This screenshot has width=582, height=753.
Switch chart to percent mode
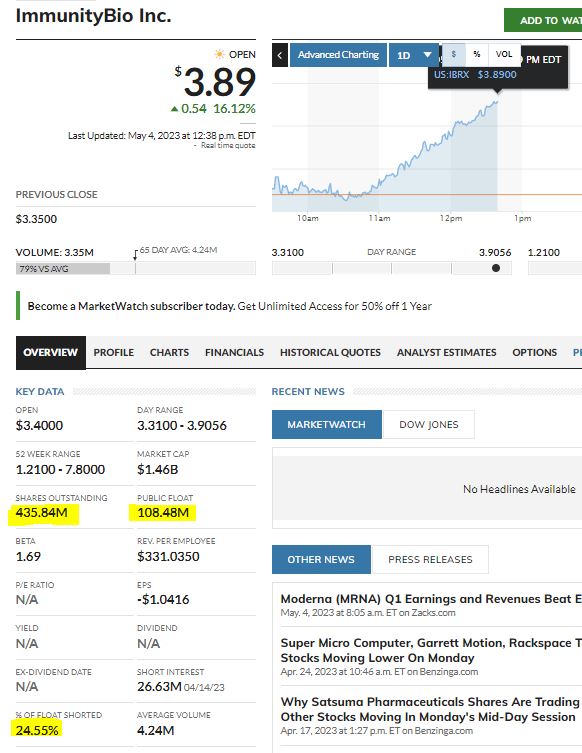tap(477, 54)
